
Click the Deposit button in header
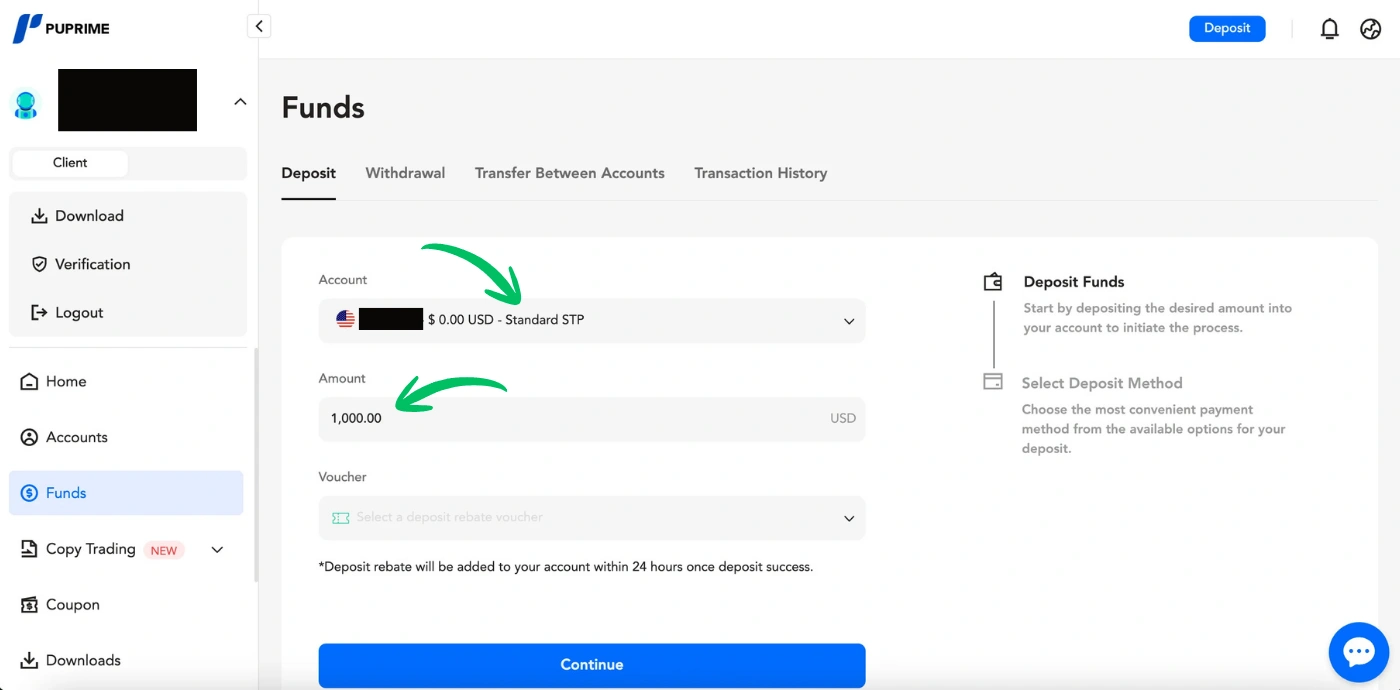point(1227,29)
